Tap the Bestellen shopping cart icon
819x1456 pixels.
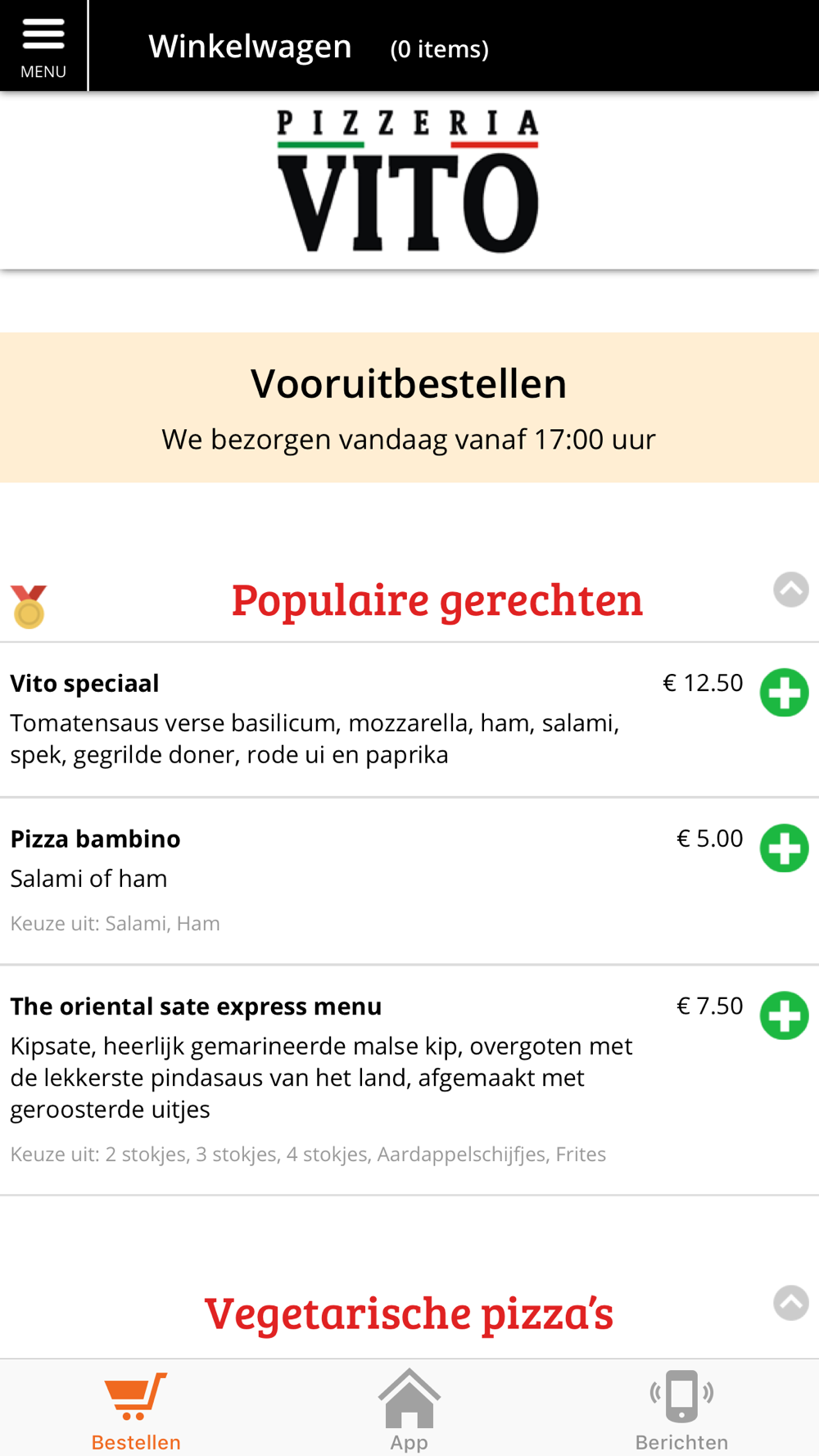[x=136, y=1395]
